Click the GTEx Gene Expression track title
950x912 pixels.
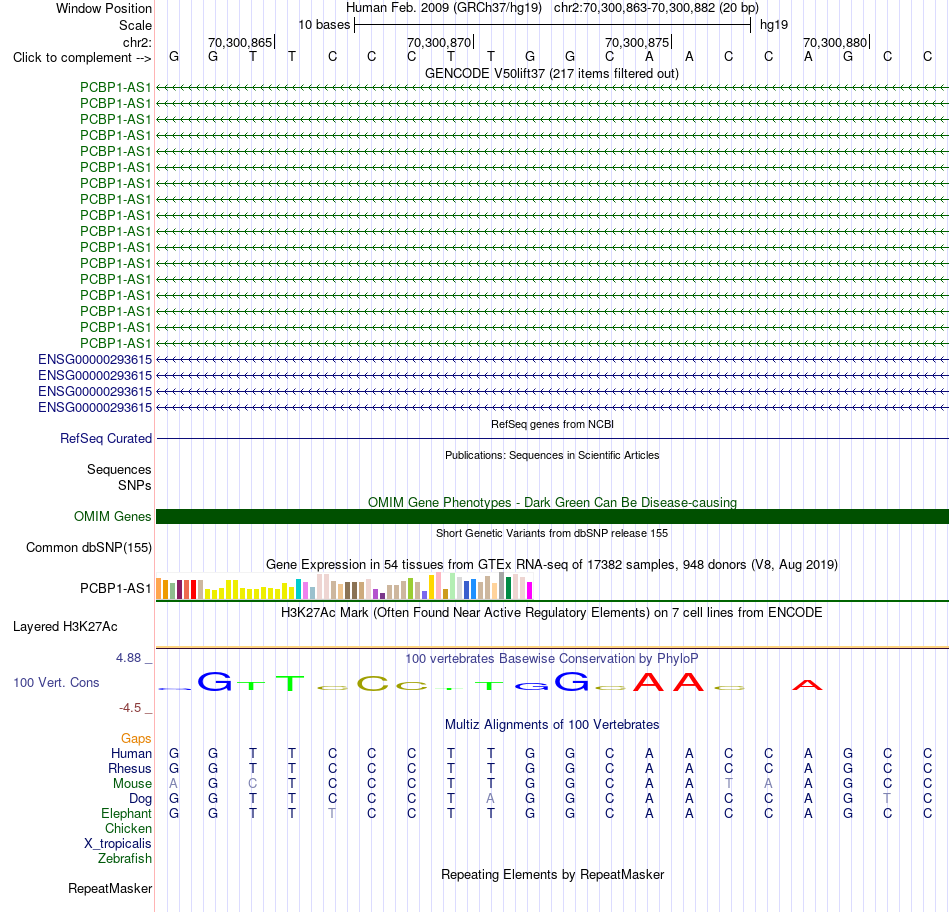click(x=552, y=564)
